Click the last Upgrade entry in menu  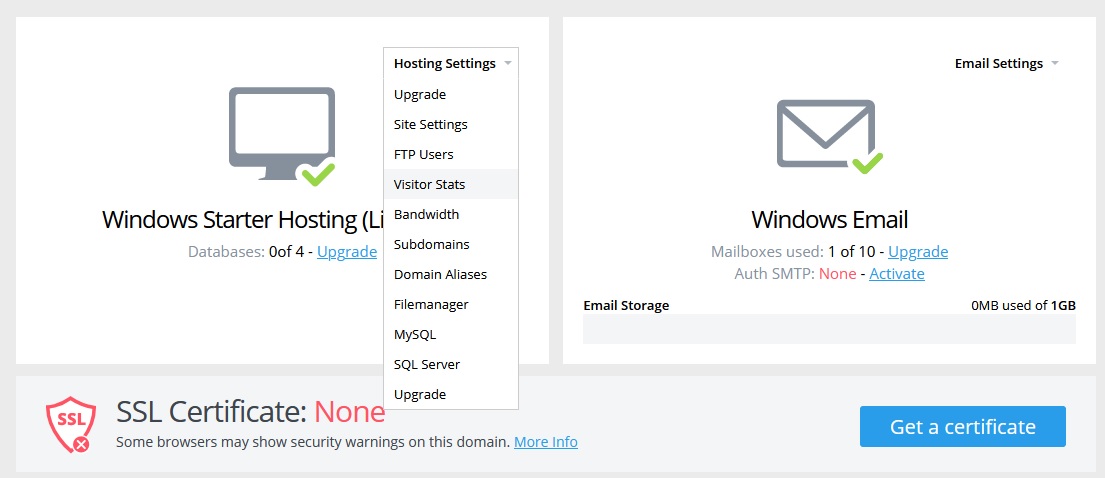pyautogui.click(x=451, y=394)
